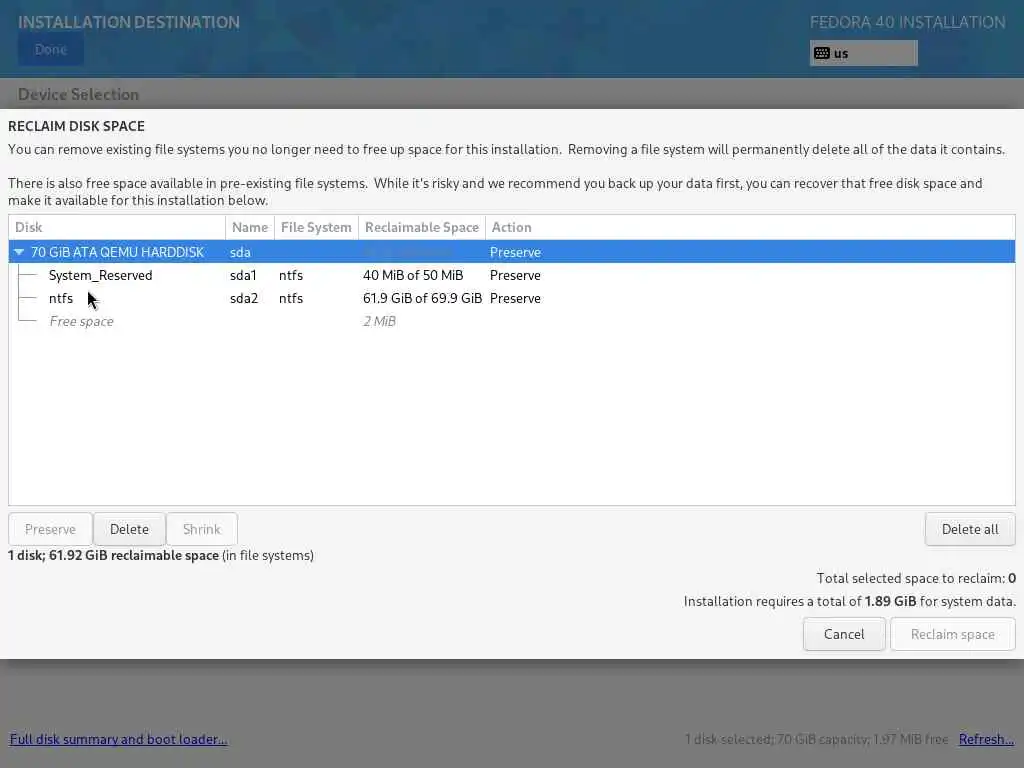Cancel the reclaim disk space dialog
Screen dimensions: 1024x768
[844, 634]
